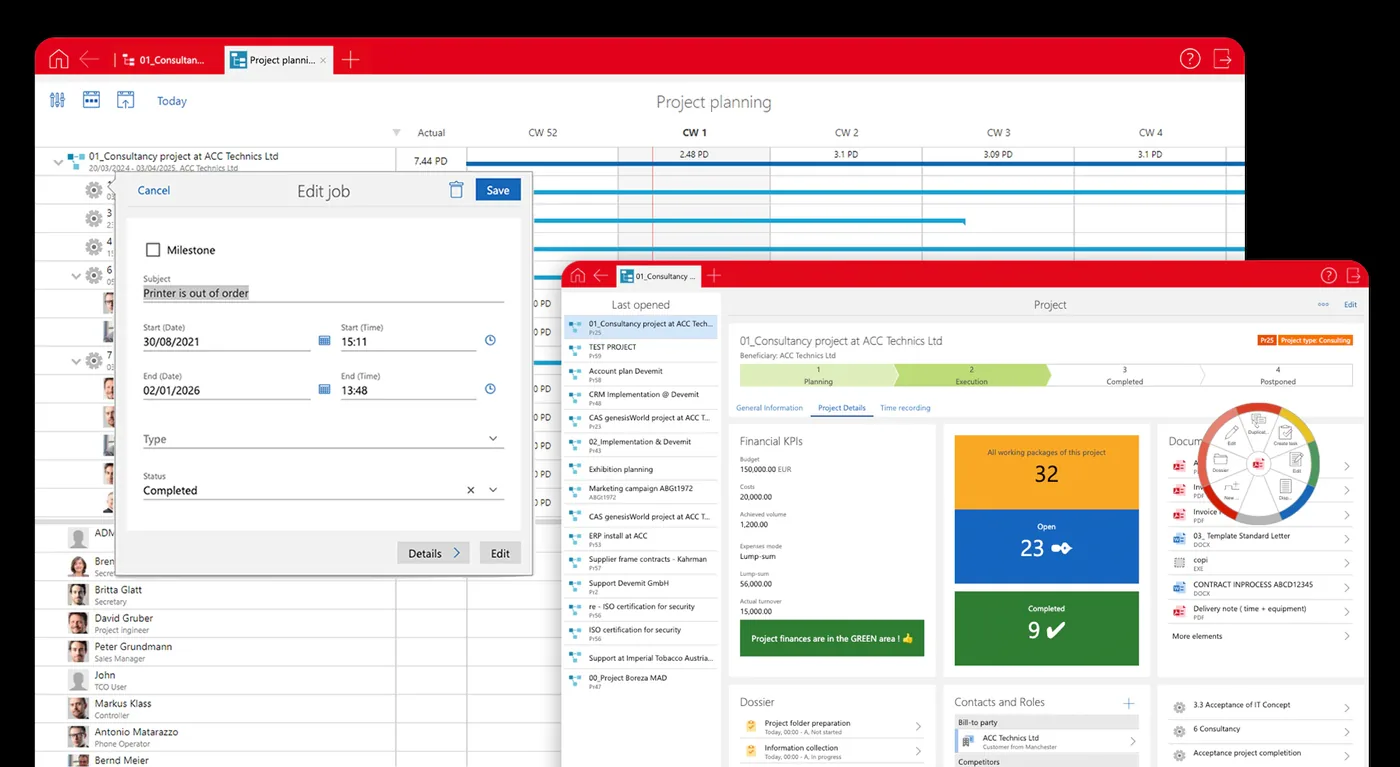Click the logout icon in Project planning window
The width and height of the screenshot is (1400, 767).
click(x=1222, y=59)
